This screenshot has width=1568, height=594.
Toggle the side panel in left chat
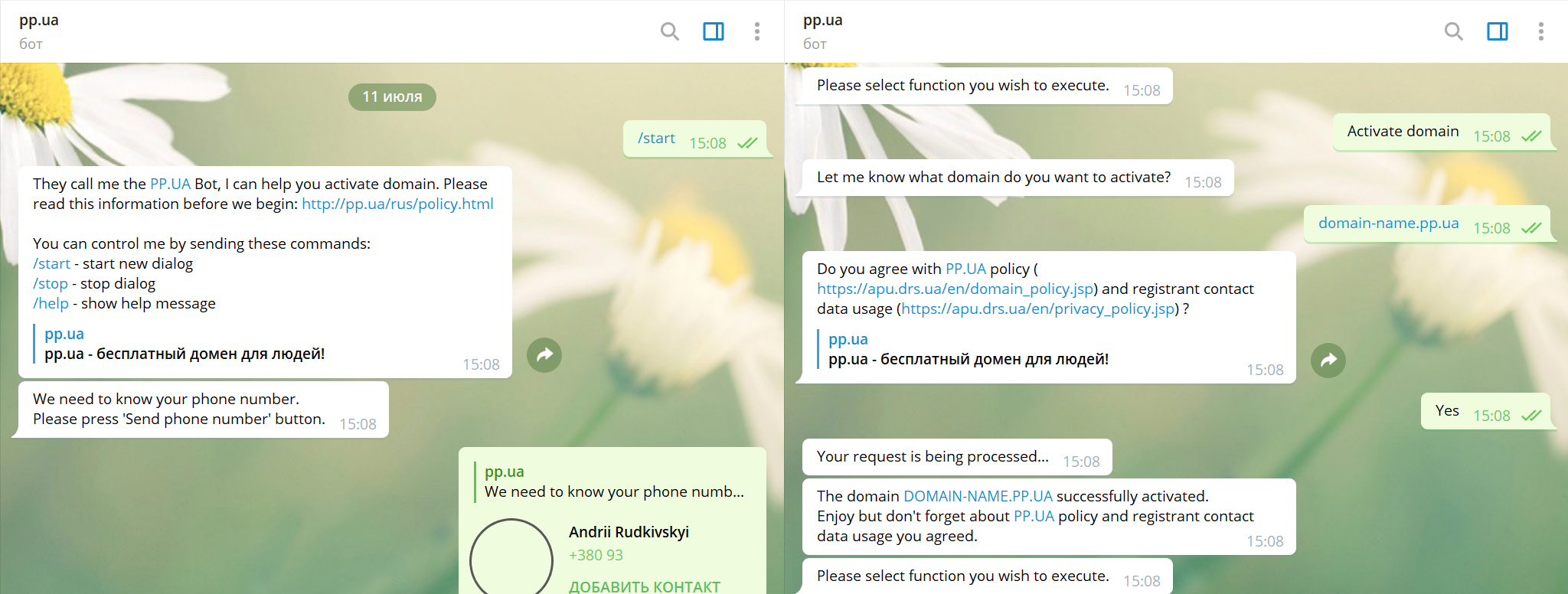pos(713,31)
